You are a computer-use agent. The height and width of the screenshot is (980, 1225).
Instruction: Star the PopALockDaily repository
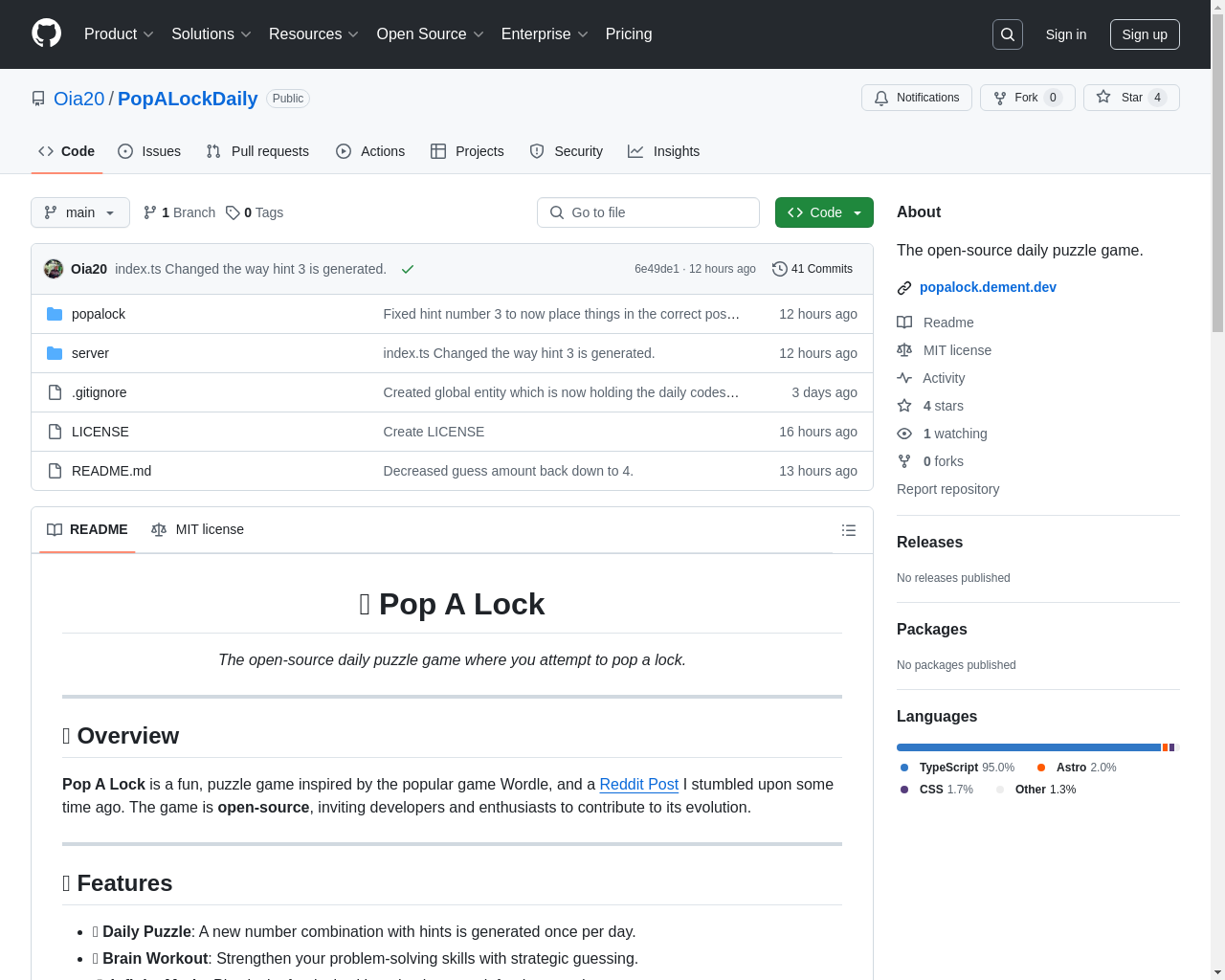(1131, 98)
